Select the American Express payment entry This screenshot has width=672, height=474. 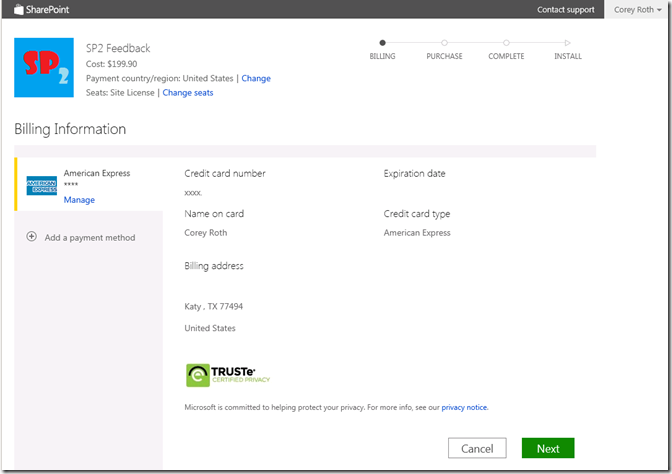pyautogui.click(x=89, y=185)
